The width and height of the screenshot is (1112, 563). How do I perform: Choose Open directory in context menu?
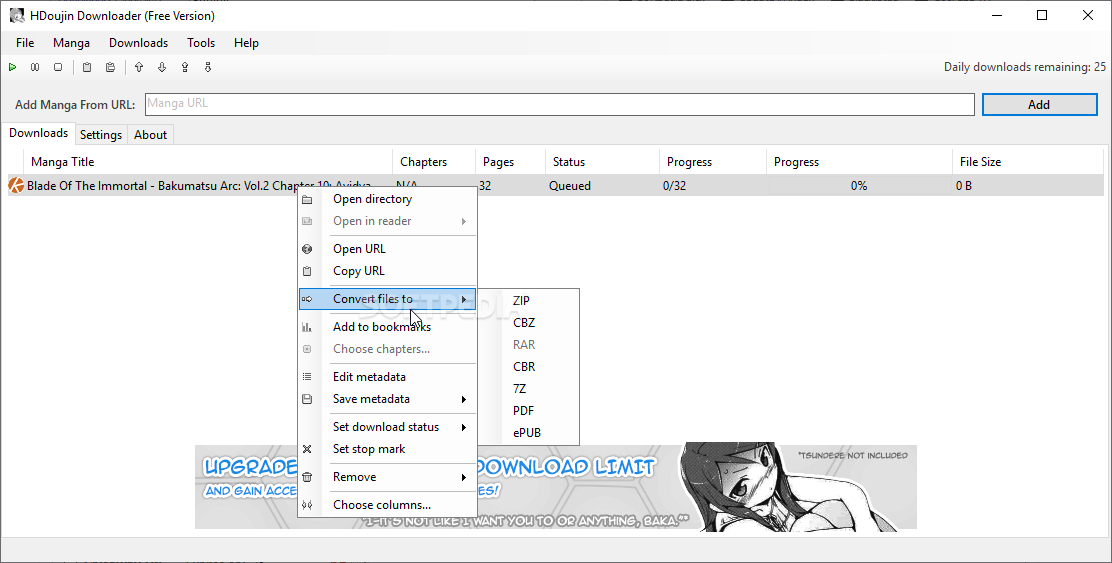[387, 199]
